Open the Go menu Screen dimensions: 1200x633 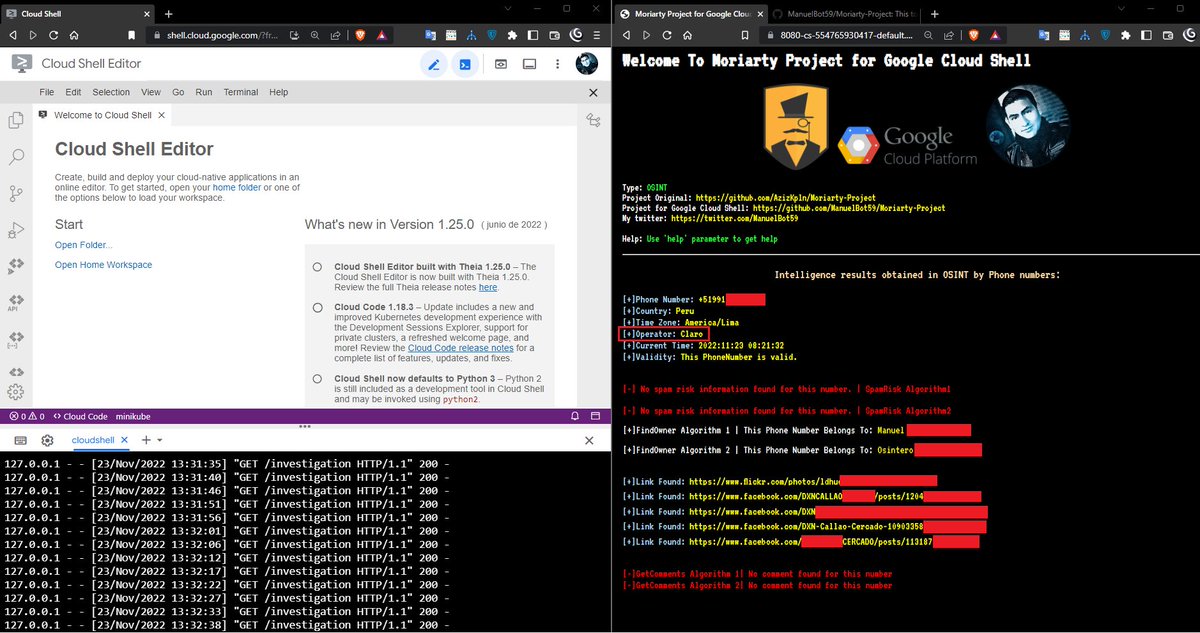[178, 92]
